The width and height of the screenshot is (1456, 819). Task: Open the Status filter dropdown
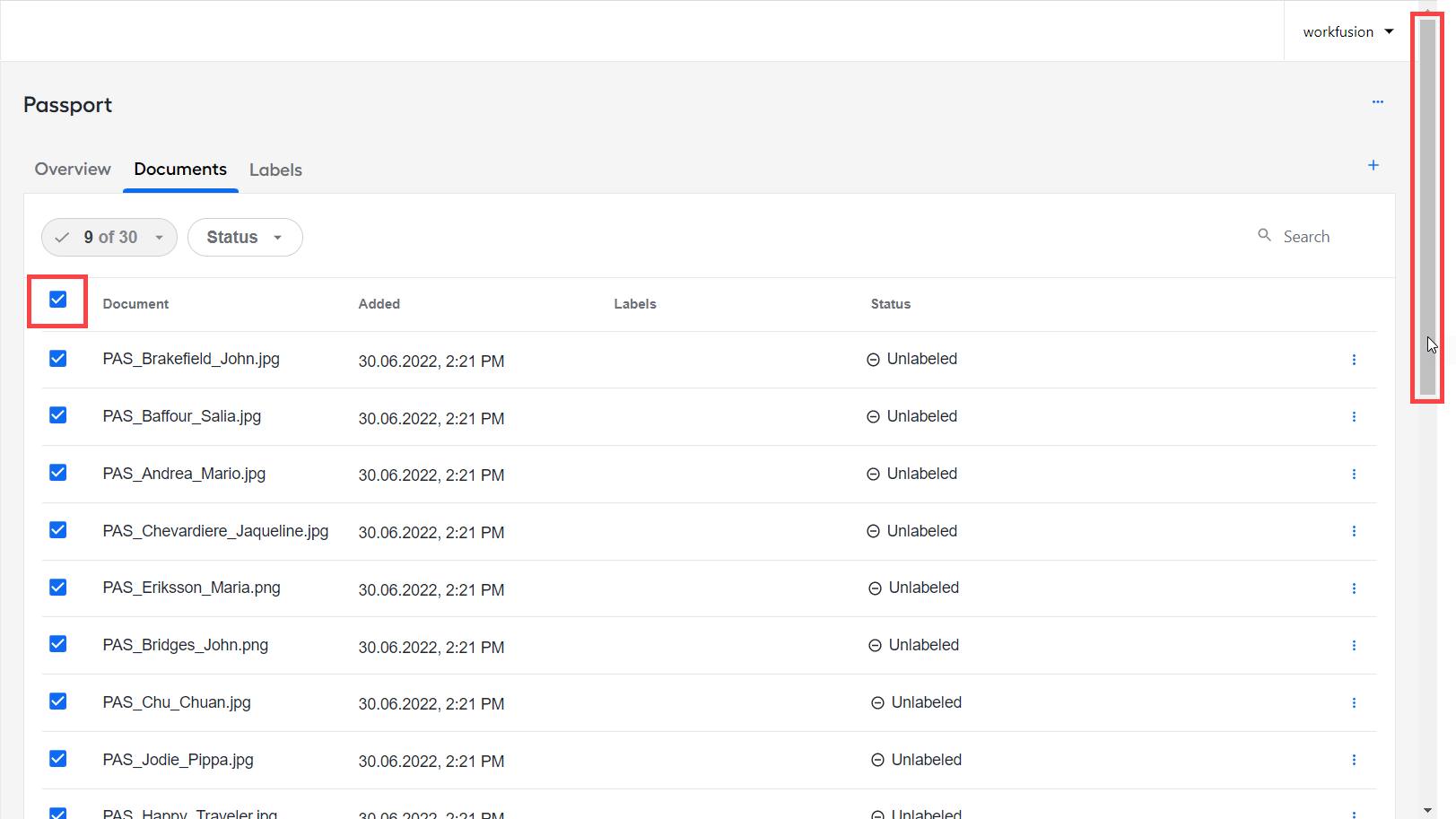click(245, 238)
